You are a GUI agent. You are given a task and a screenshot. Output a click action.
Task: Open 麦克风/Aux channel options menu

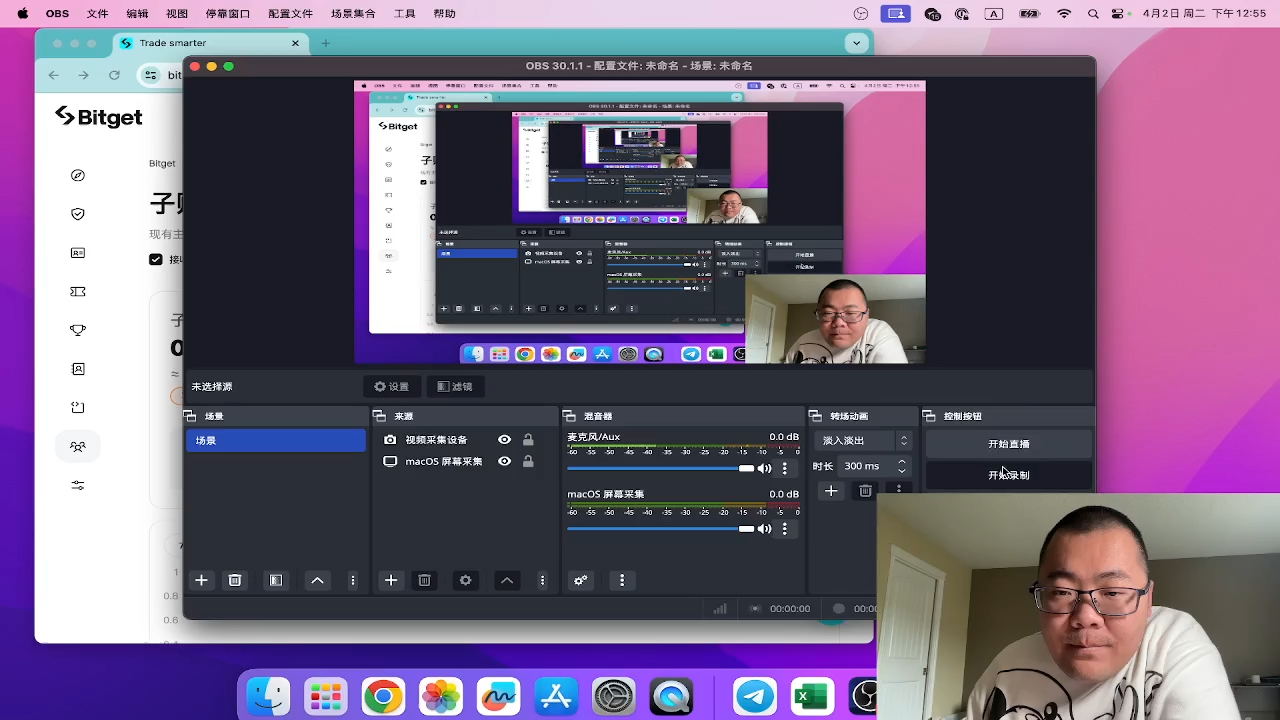(784, 468)
